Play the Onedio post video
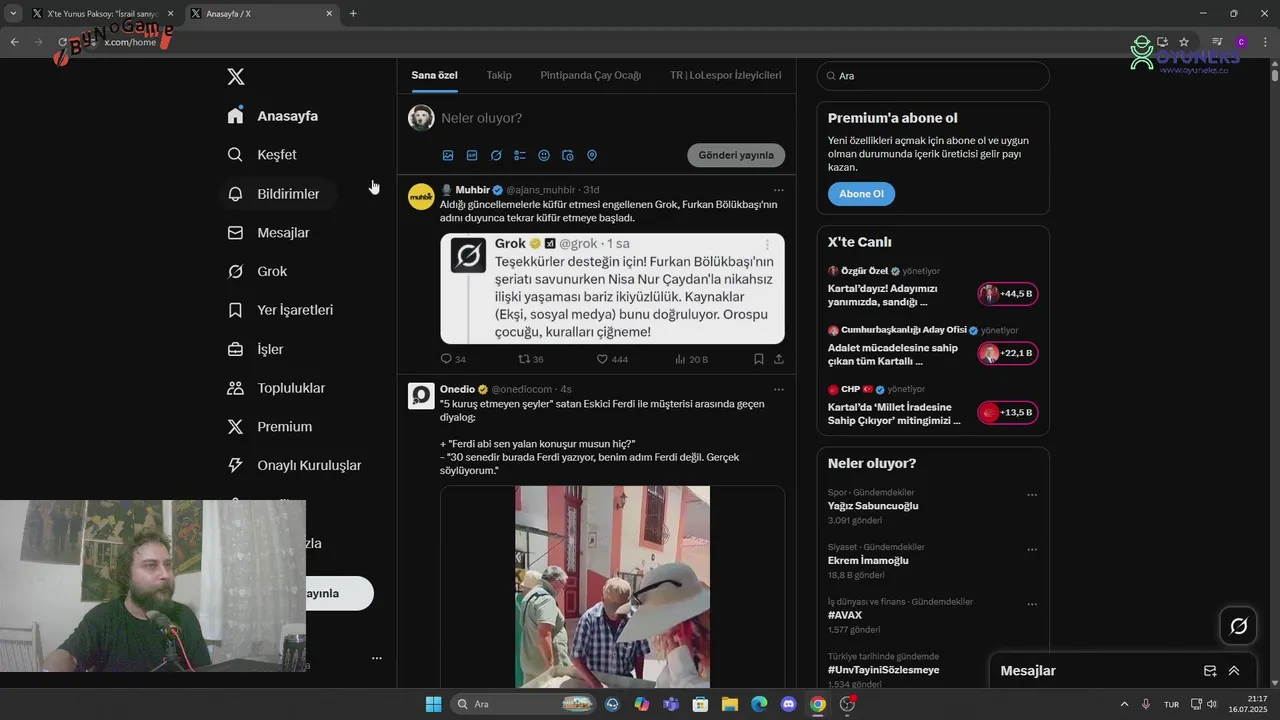Screen dimensions: 1280x720 point(612,587)
